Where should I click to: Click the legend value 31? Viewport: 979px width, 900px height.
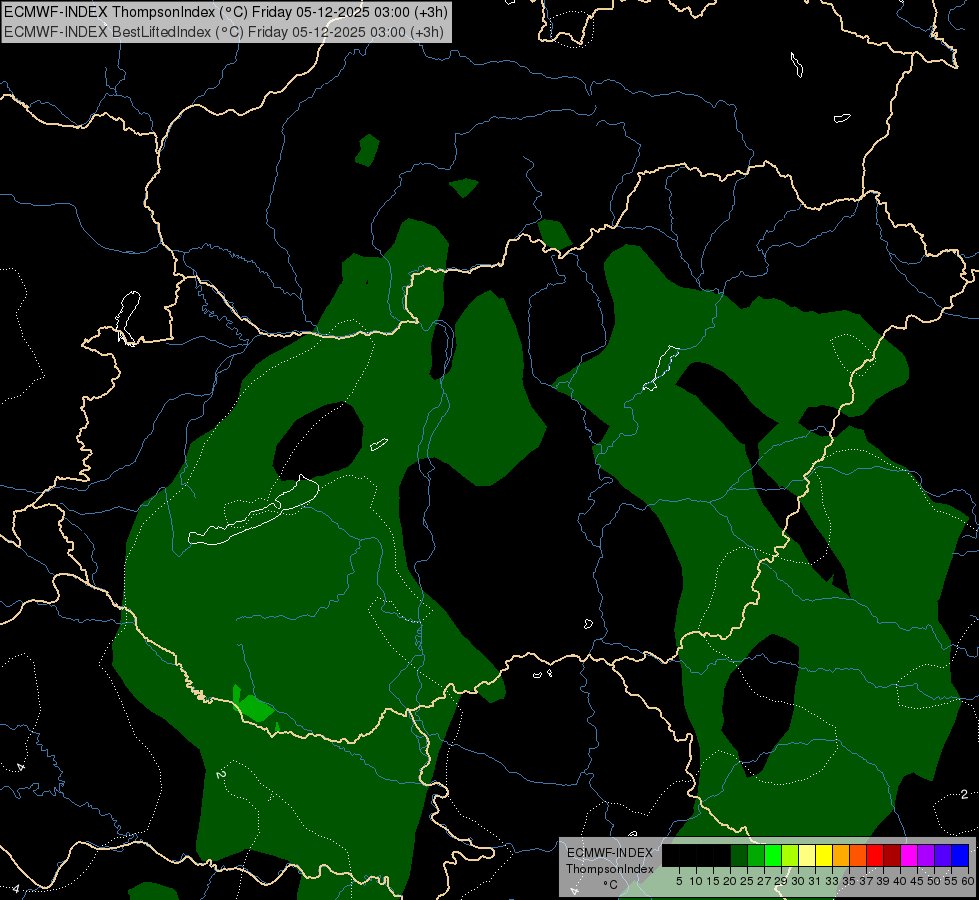pyautogui.click(x=815, y=881)
